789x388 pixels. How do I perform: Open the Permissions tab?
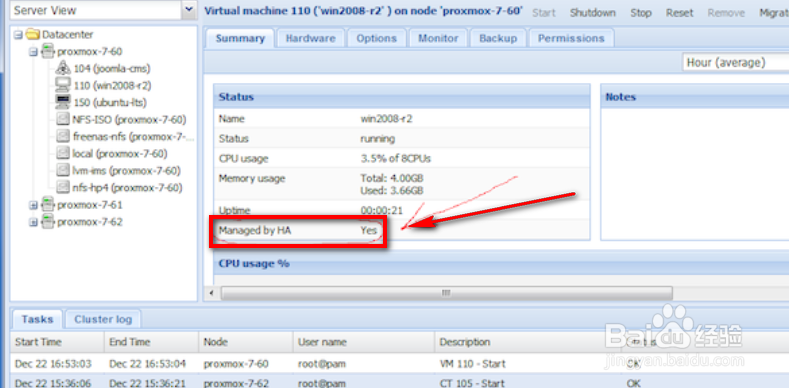pyautogui.click(x=571, y=38)
